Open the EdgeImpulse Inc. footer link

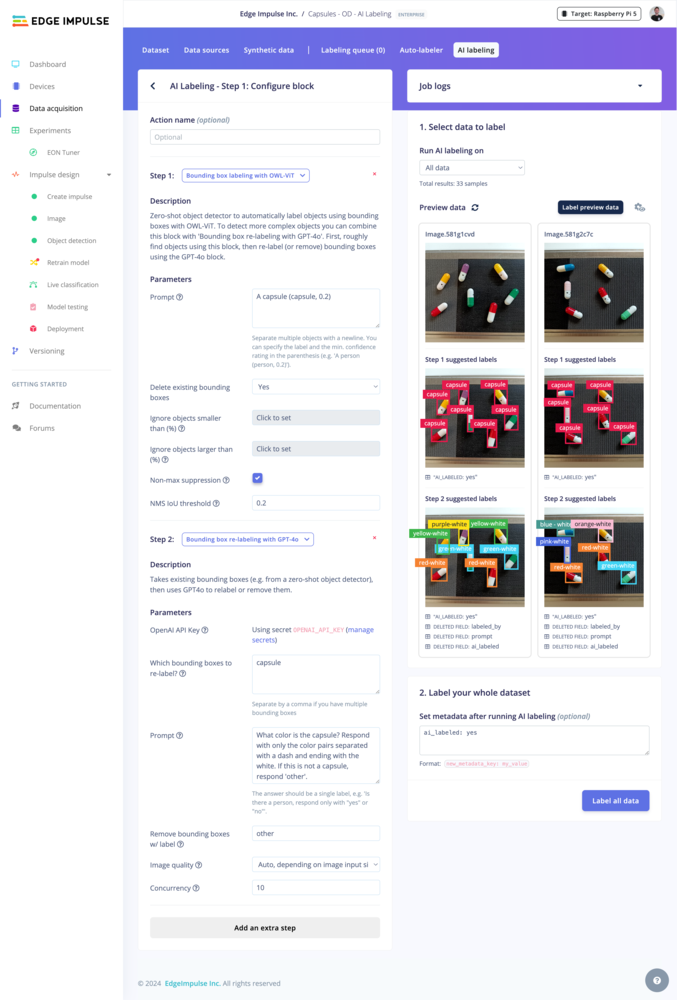pos(194,983)
